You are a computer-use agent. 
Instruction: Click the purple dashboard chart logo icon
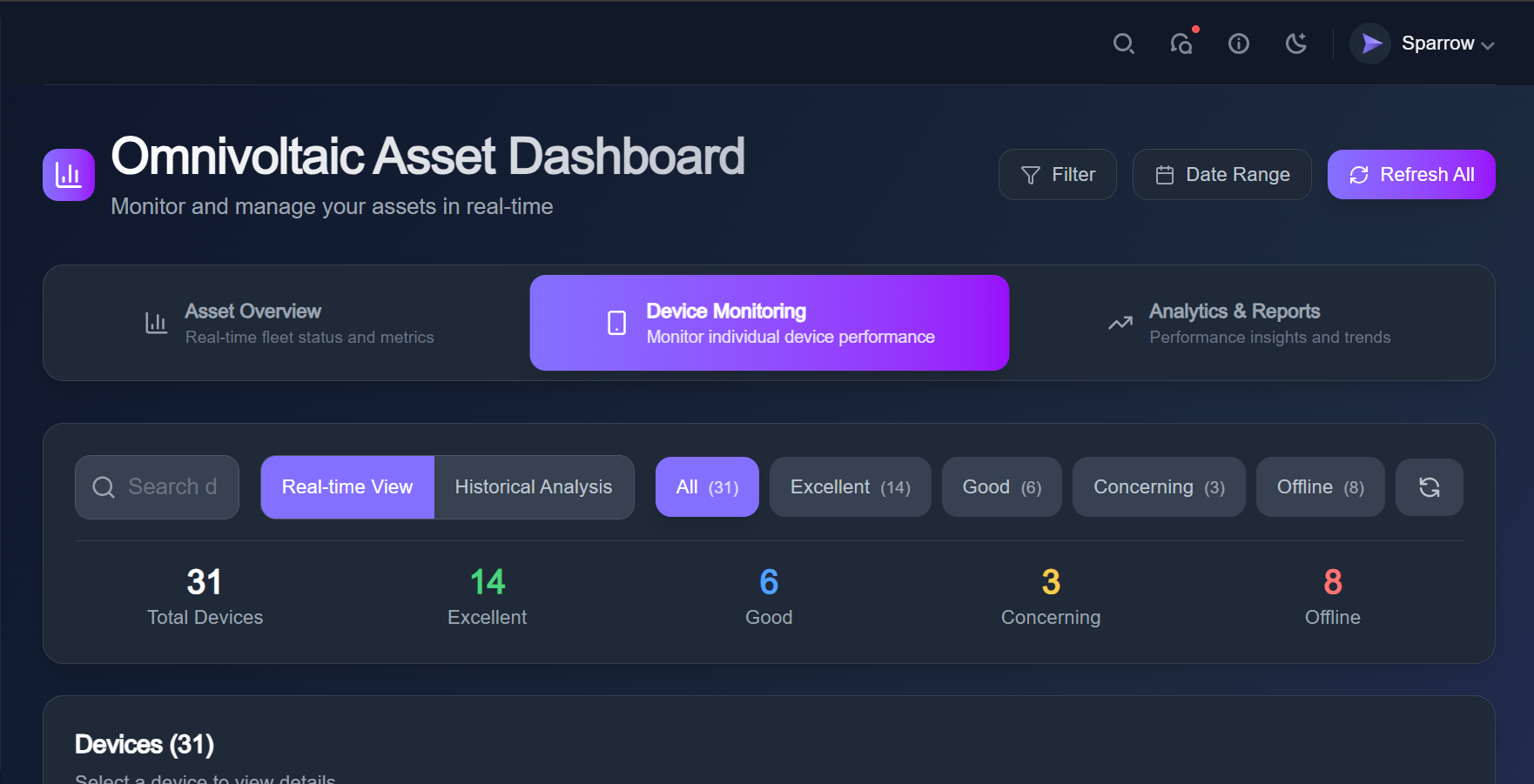[69, 175]
